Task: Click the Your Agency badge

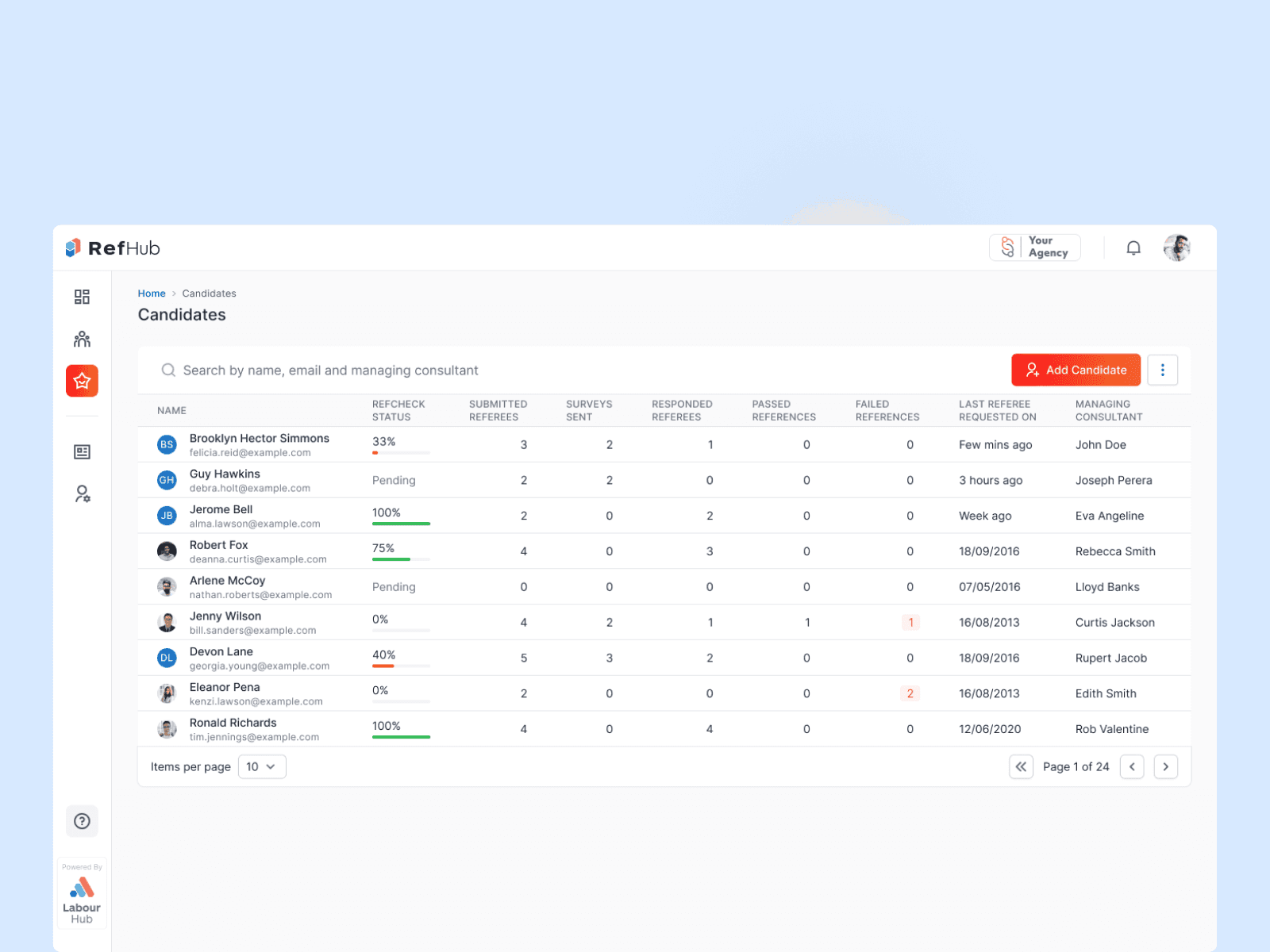Action: (x=1035, y=248)
